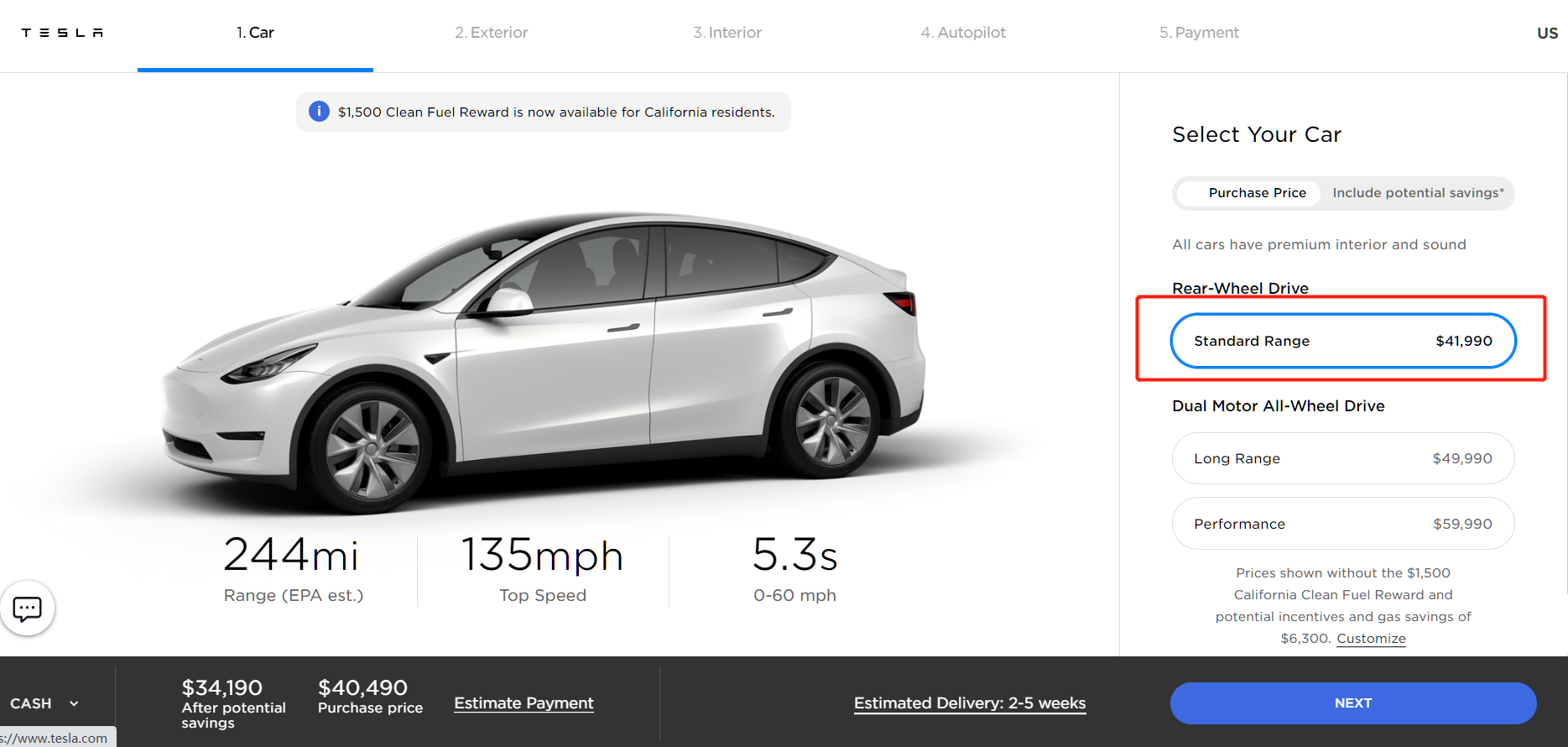Change the US region selector
Viewport: 1568px width, 747px height.
pyautogui.click(x=1547, y=33)
